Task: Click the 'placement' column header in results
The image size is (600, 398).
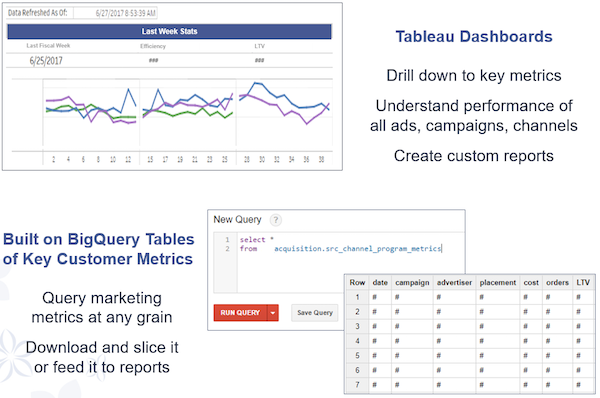Action: coord(498,282)
